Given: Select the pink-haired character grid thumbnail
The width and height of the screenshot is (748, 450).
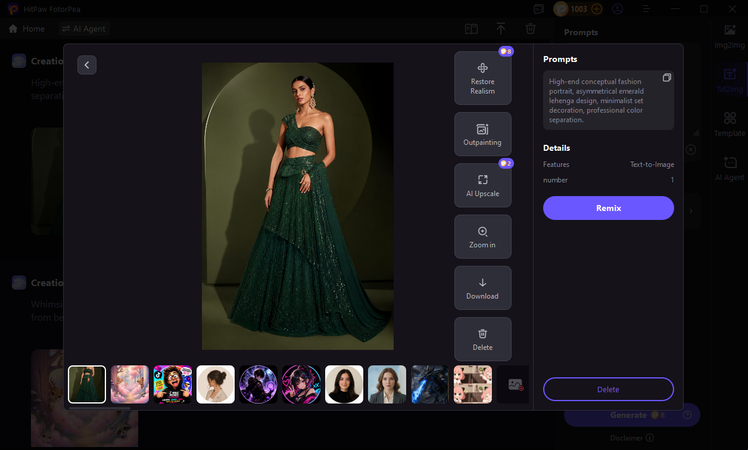Looking at the screenshot, I should click(x=473, y=385).
